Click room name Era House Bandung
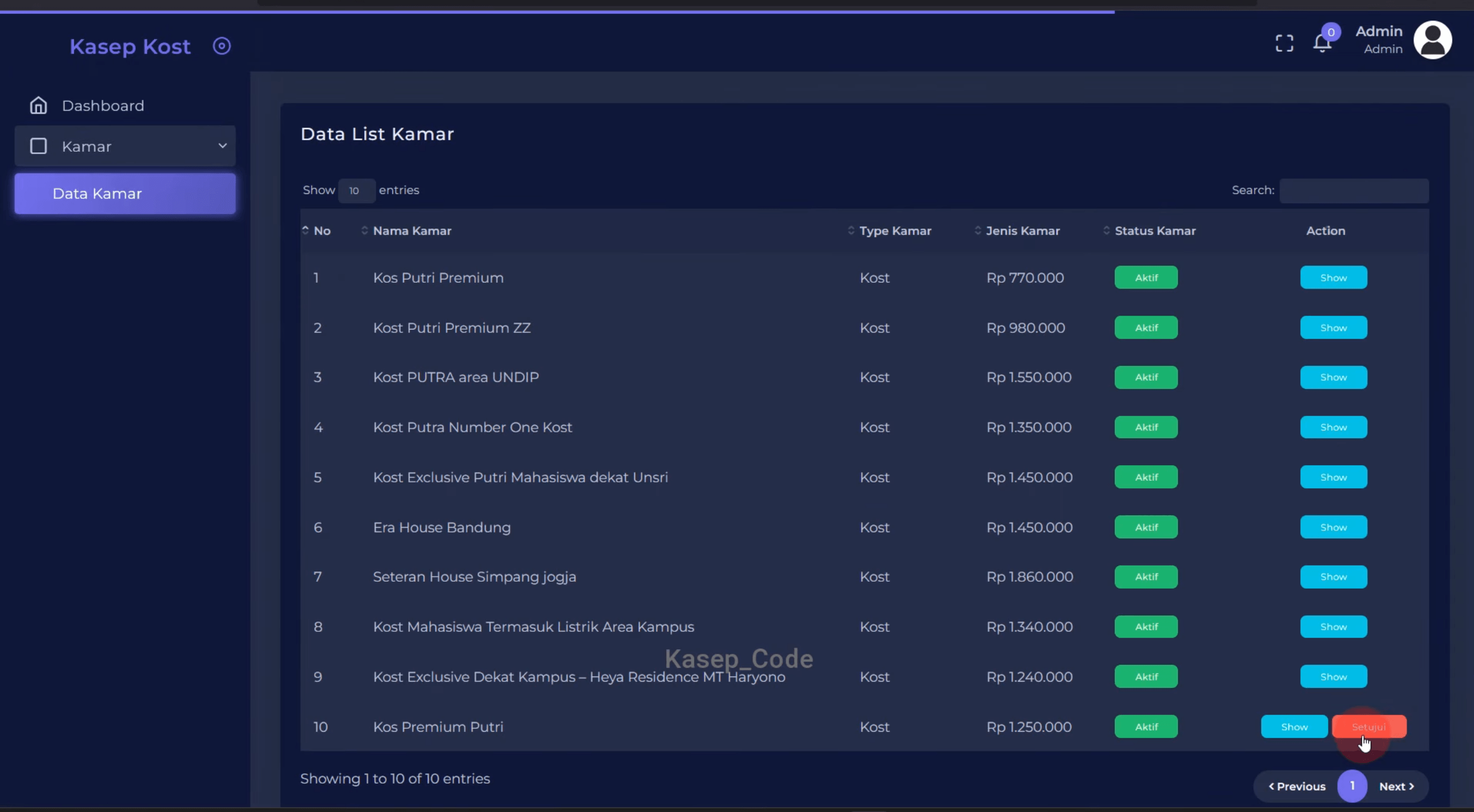The width and height of the screenshot is (1474, 812). [x=442, y=527]
